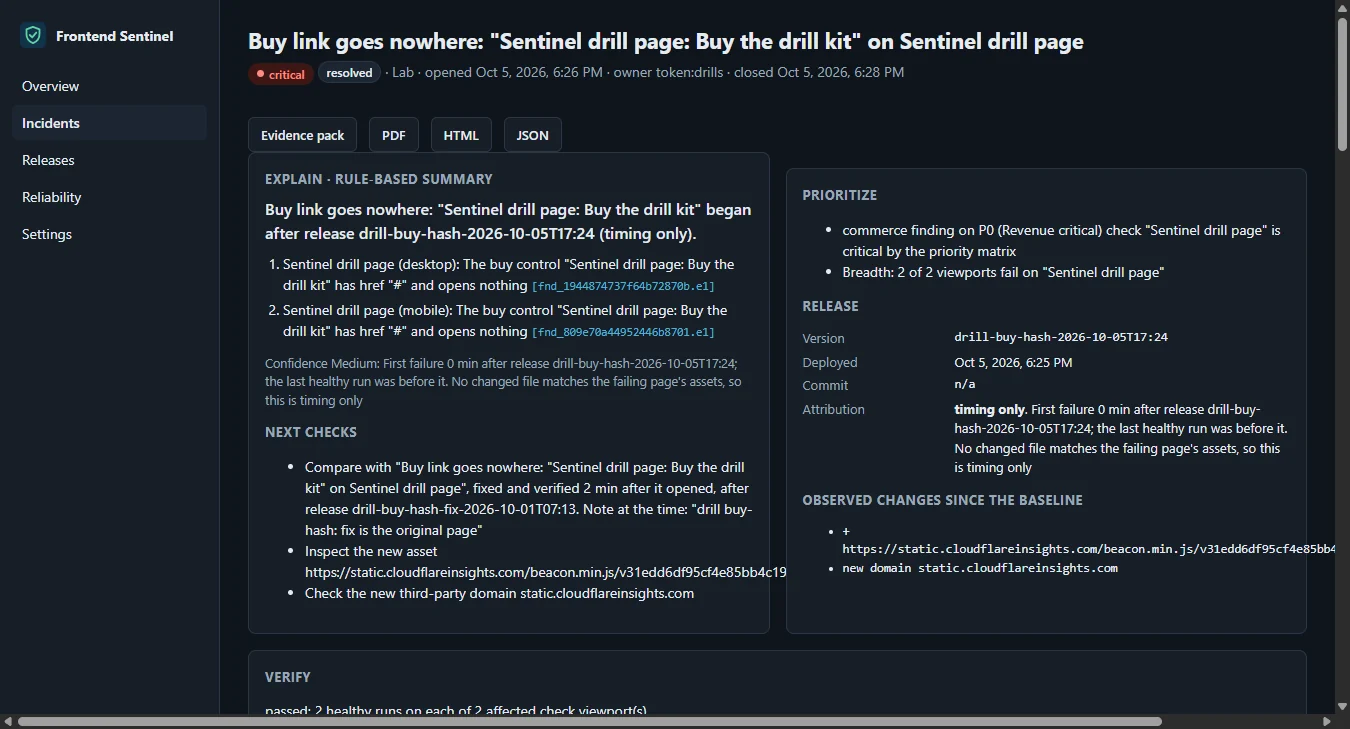The height and width of the screenshot is (729, 1350).
Task: Click the RELEASE section heading
Action: 830,306
